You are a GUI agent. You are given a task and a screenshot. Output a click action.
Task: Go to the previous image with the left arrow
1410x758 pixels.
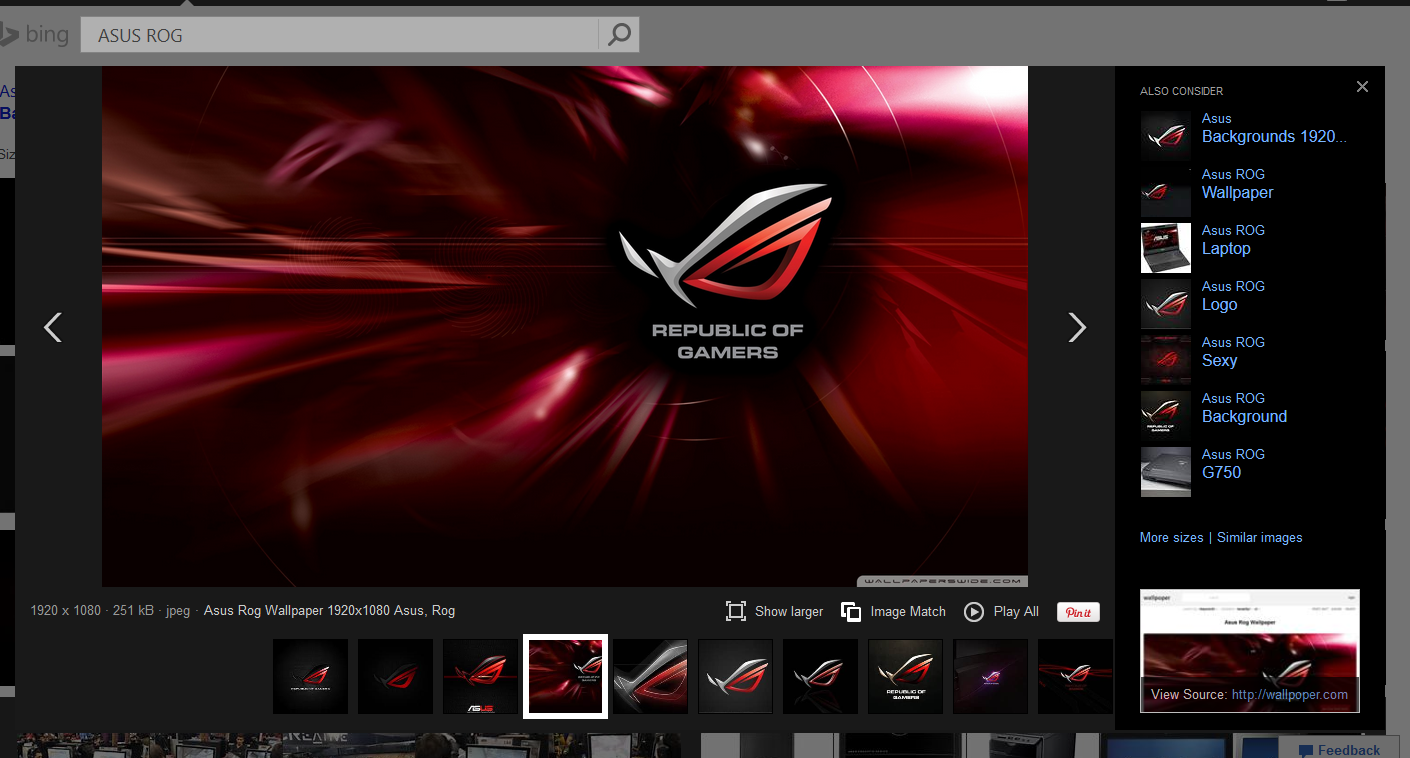[x=53, y=327]
